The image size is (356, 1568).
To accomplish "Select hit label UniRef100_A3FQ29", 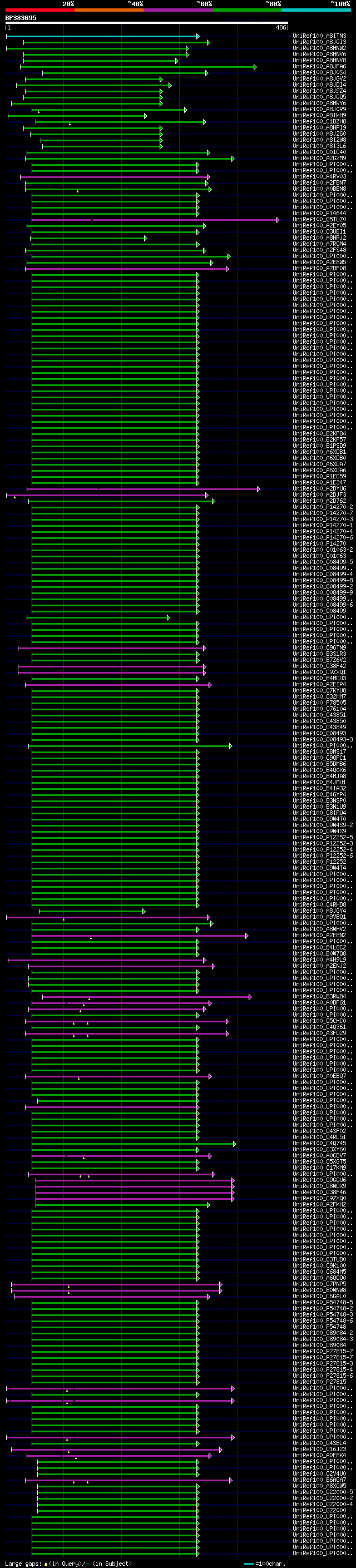I will [319, 1033].
